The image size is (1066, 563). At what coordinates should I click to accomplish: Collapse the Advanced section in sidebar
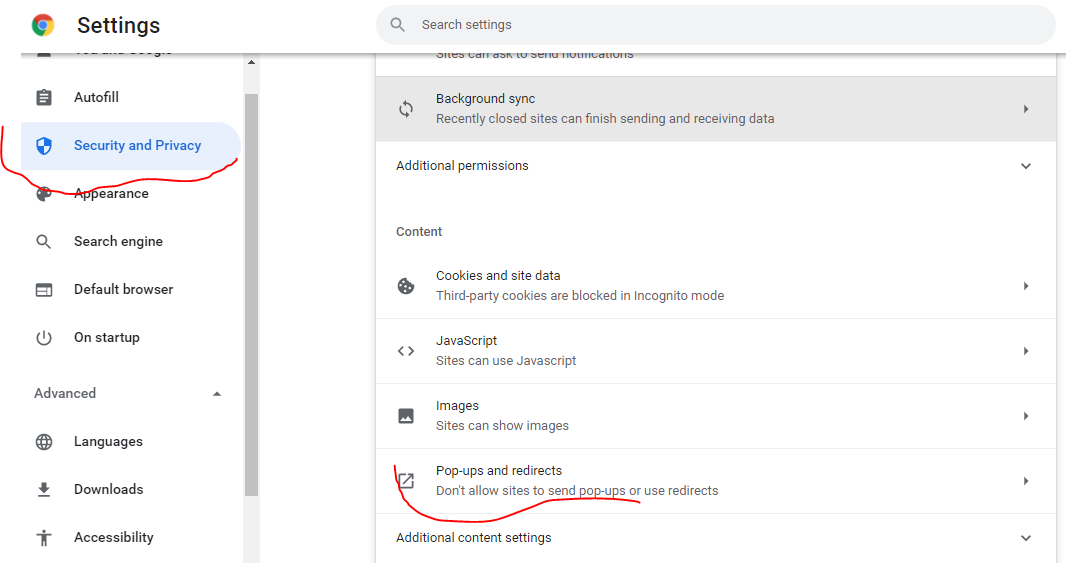click(217, 394)
